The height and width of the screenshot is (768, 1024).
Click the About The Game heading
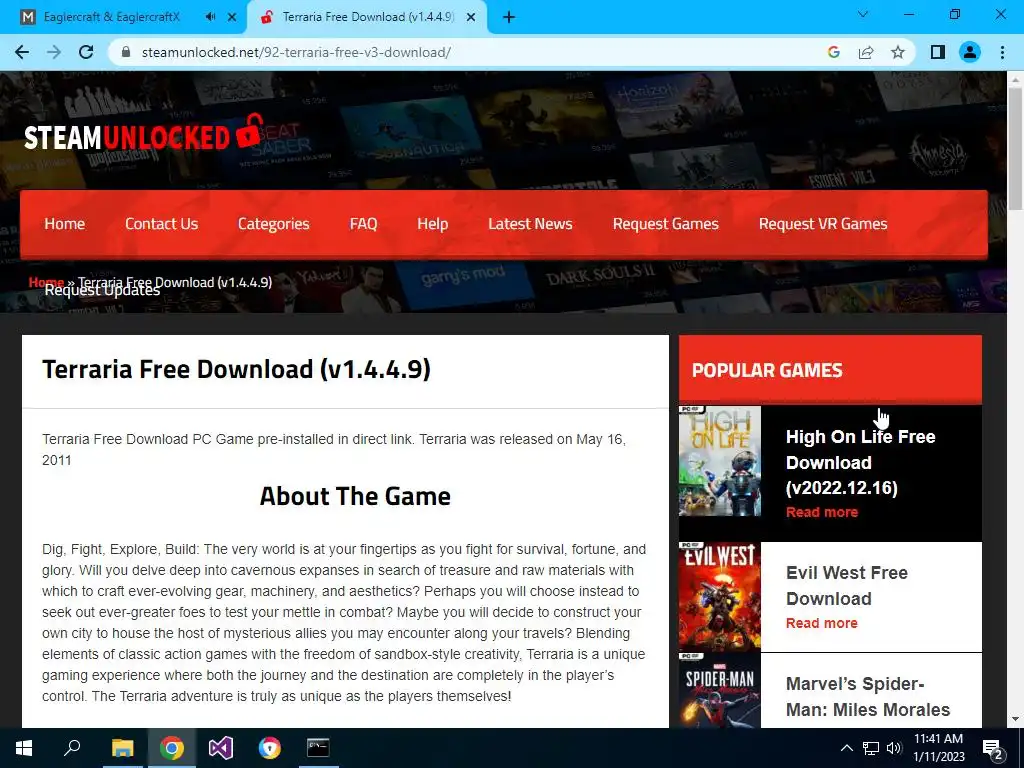pos(355,496)
